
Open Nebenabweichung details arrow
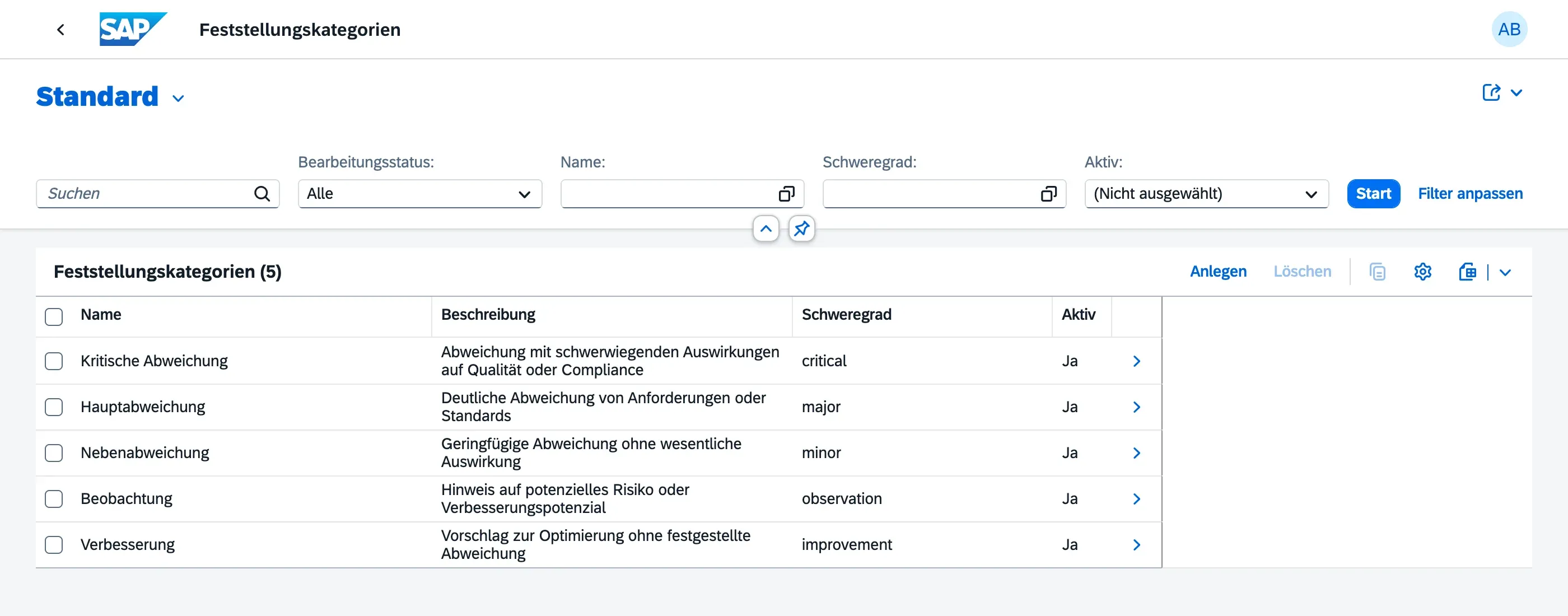(1136, 453)
